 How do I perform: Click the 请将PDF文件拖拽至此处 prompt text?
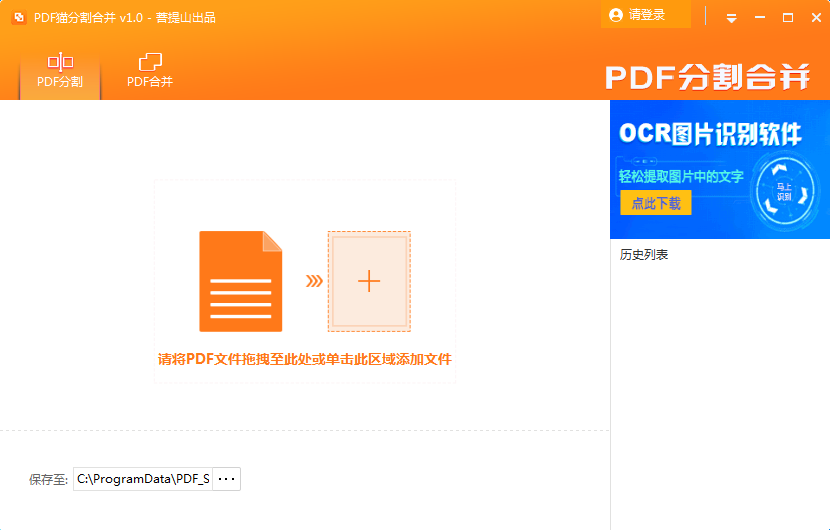coord(304,359)
